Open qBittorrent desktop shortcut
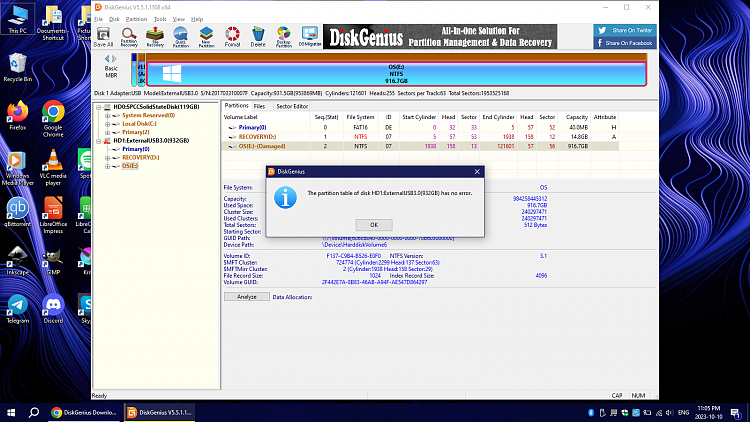 [18, 211]
